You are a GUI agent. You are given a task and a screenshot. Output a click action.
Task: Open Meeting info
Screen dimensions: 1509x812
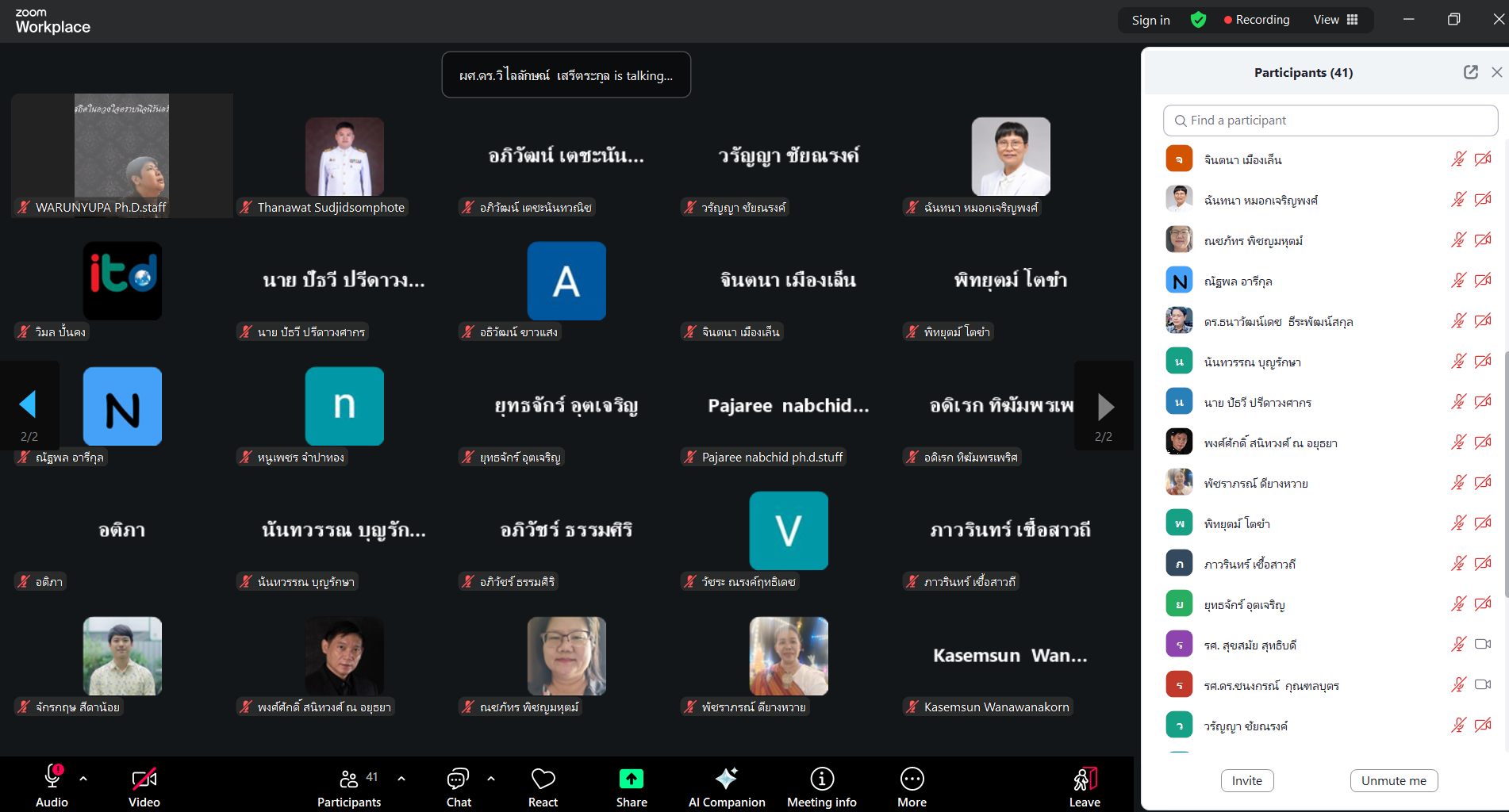click(x=821, y=779)
